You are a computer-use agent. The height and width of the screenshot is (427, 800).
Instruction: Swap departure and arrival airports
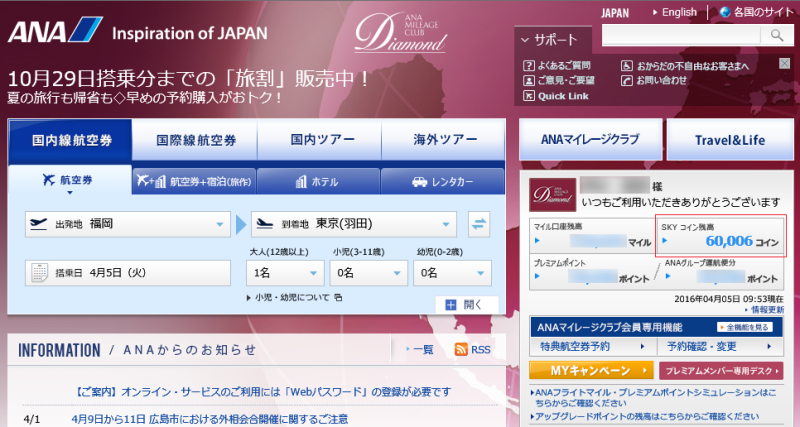pos(479,224)
